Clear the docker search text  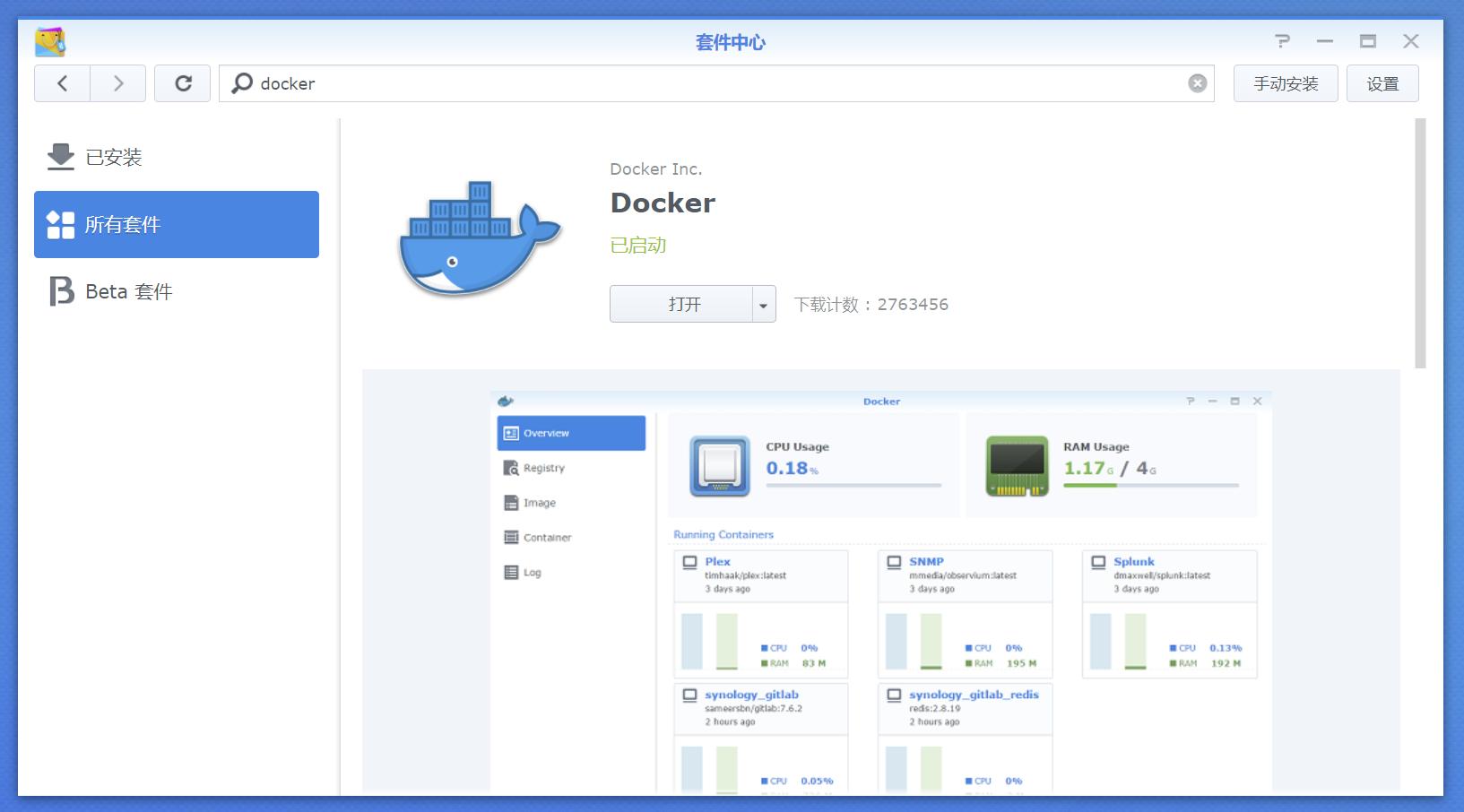point(1197,83)
